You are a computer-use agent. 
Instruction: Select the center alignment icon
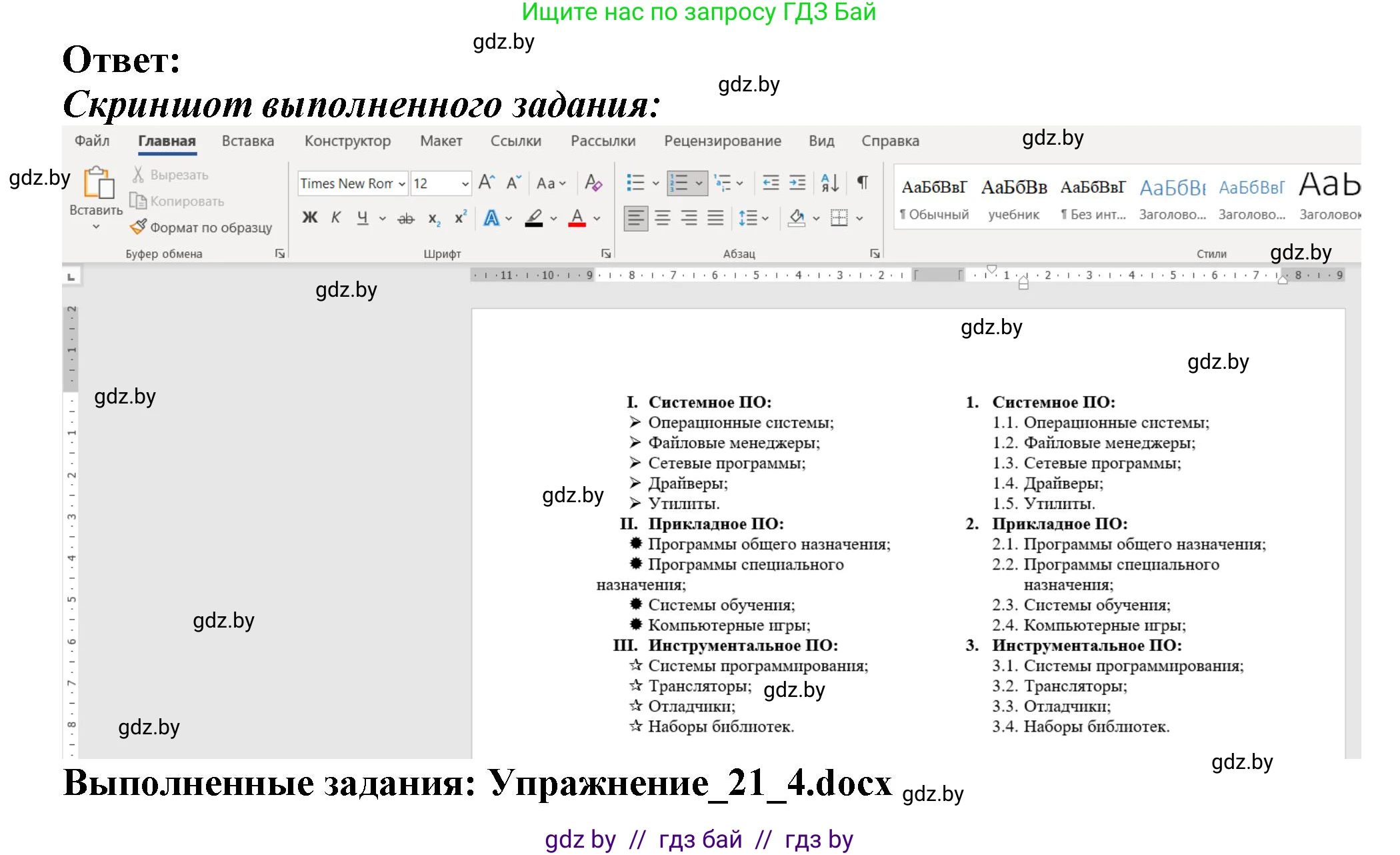click(663, 217)
